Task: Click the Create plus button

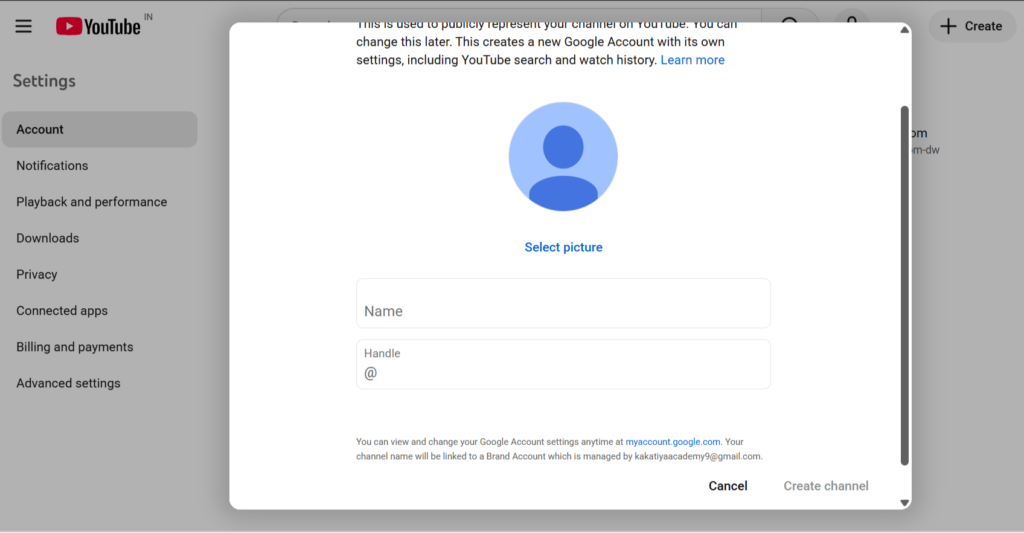Action: coord(972,26)
